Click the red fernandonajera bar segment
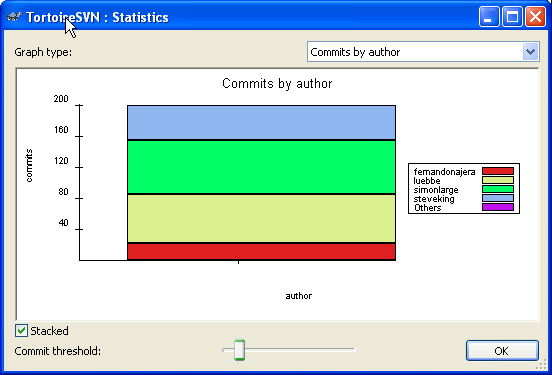 (261, 252)
